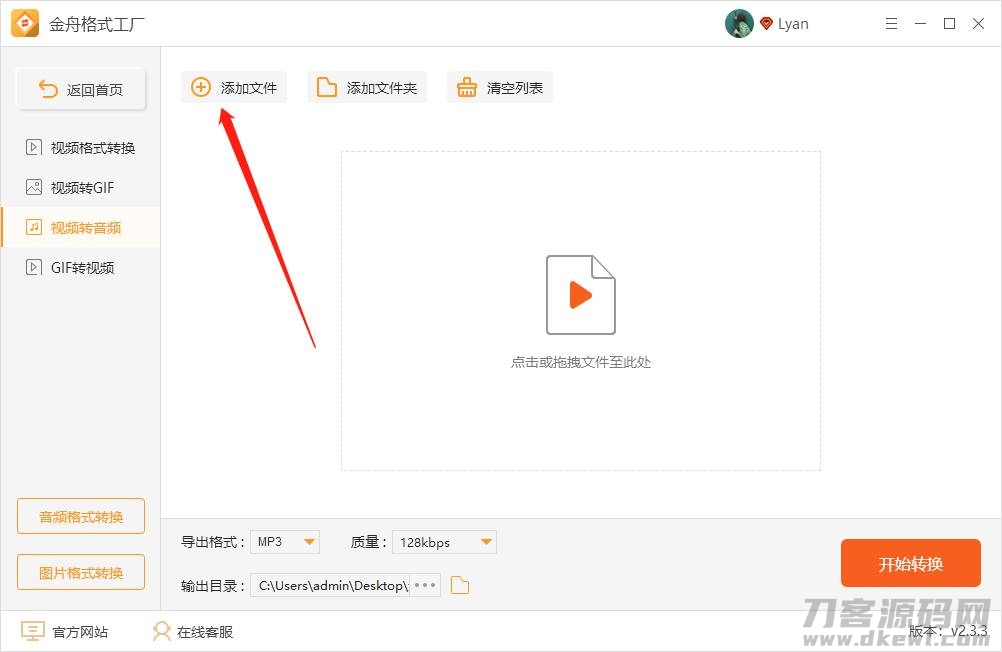Screen dimensions: 1002x652
Task: Click the 金舟格式工厂 app logo
Action: [x=22, y=23]
